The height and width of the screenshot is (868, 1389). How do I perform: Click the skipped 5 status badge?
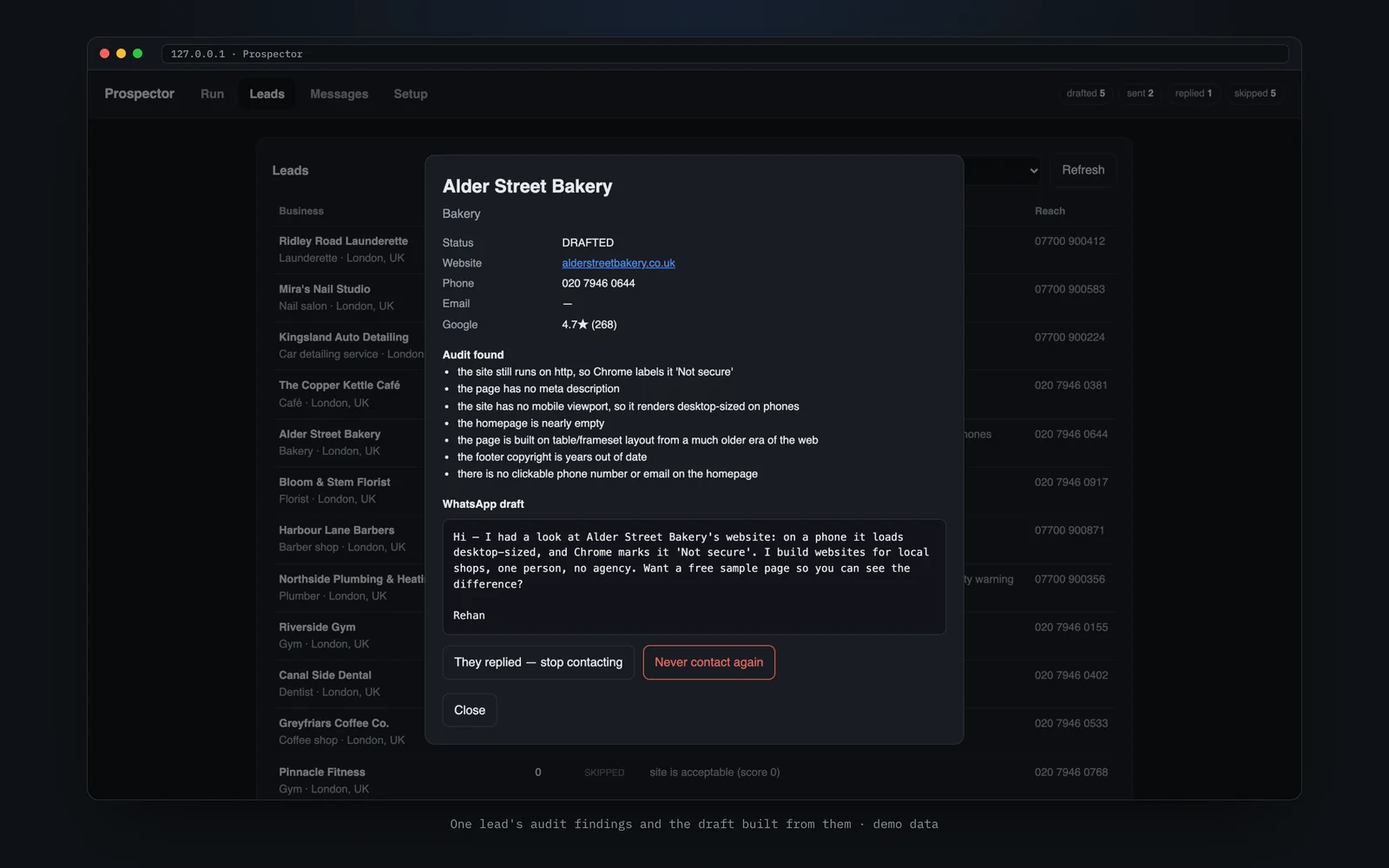pos(1254,94)
